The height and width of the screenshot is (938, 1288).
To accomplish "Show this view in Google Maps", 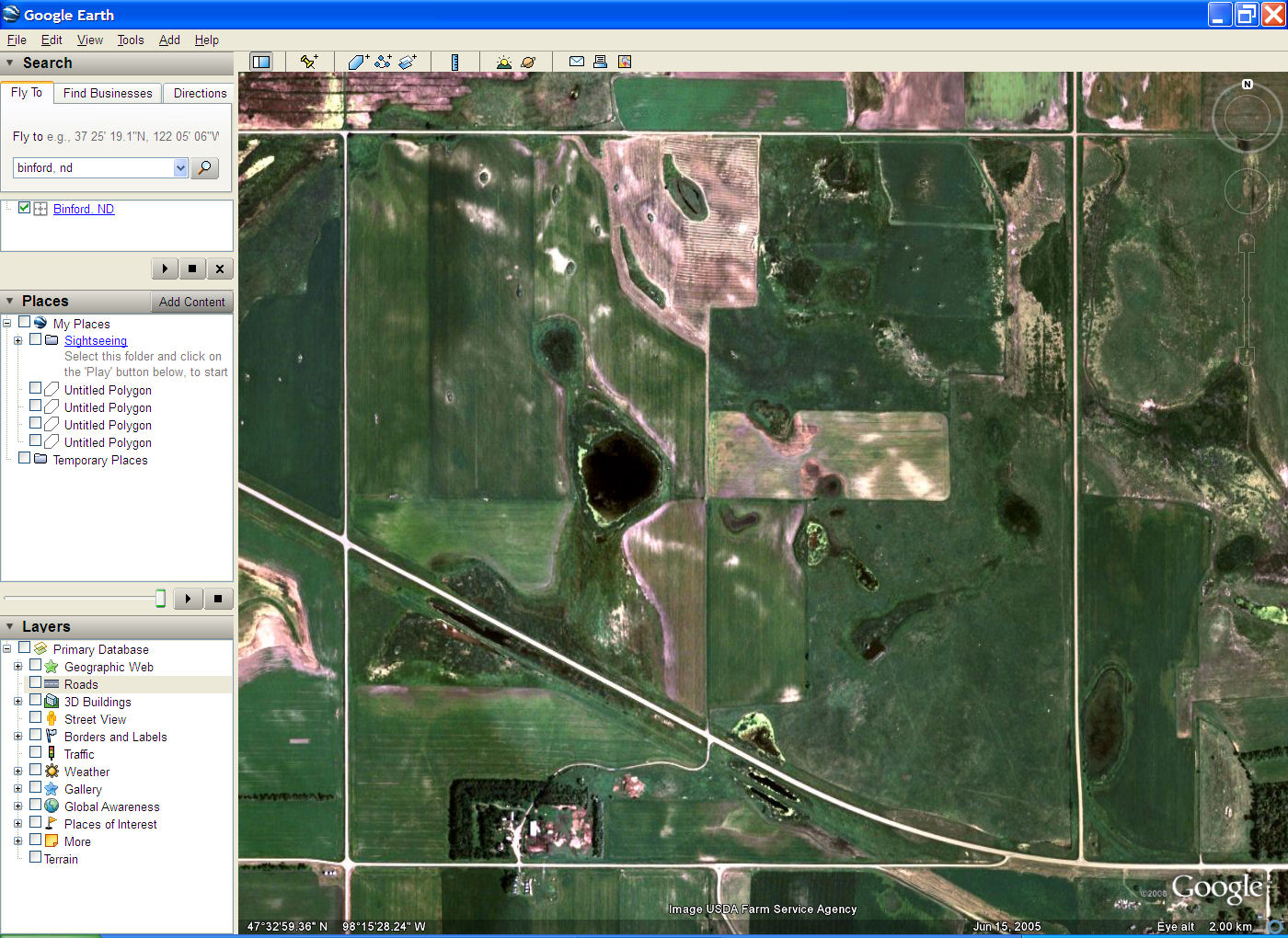I will pyautogui.click(x=625, y=62).
